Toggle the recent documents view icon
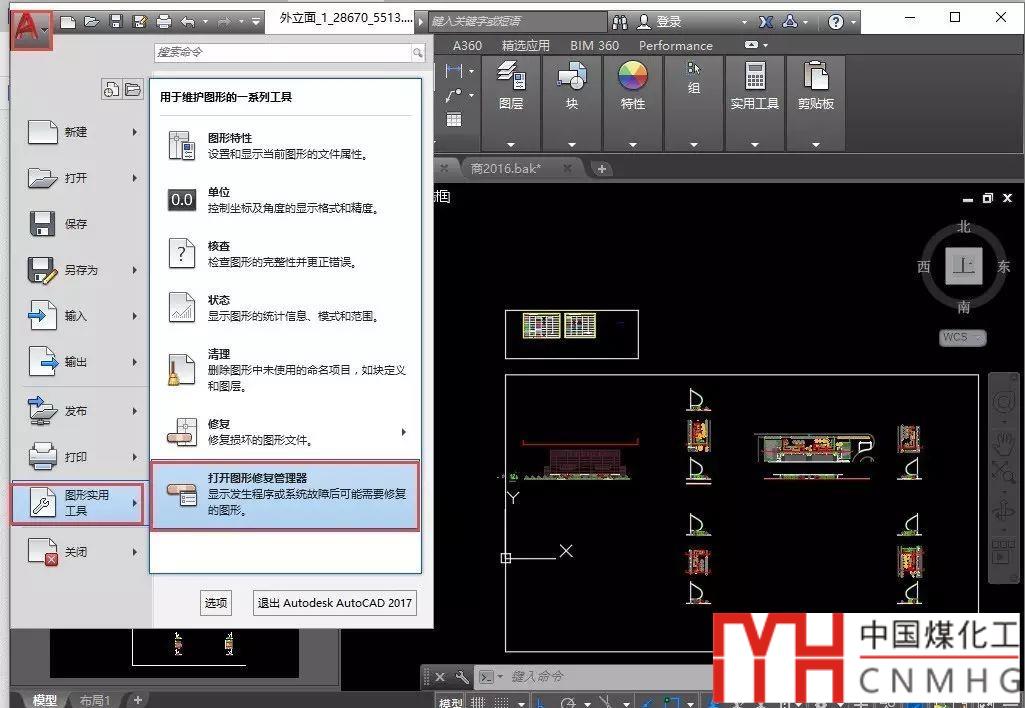 coord(111,90)
